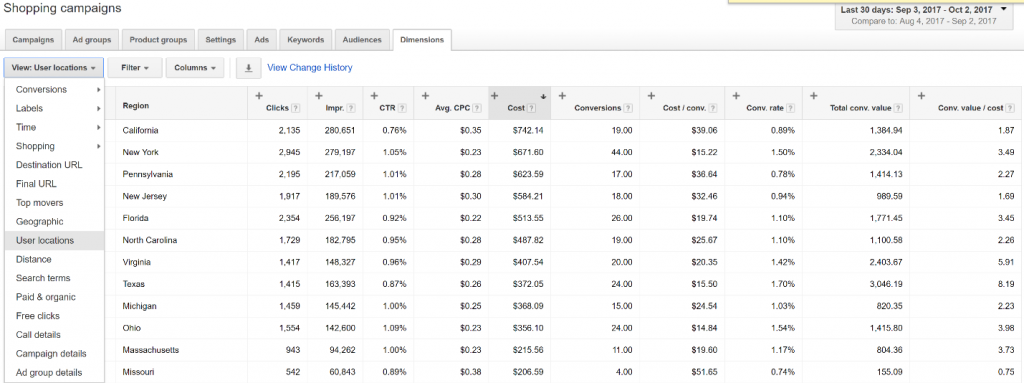Viewport: 1024px width, 383px height.
Task: Click the help icon next to CTR
Action: tap(402, 108)
